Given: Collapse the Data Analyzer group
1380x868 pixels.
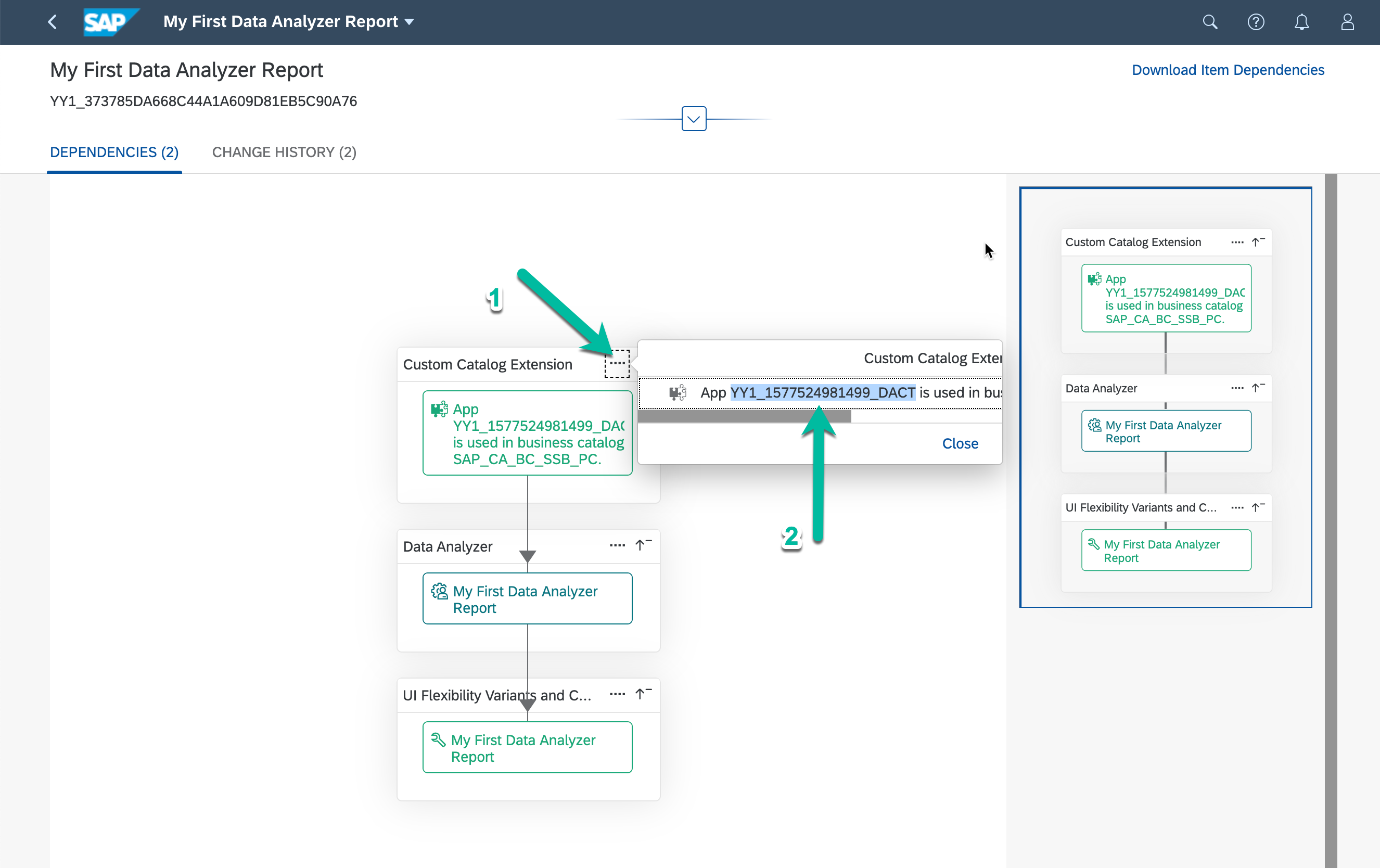Looking at the screenshot, I should (x=643, y=545).
